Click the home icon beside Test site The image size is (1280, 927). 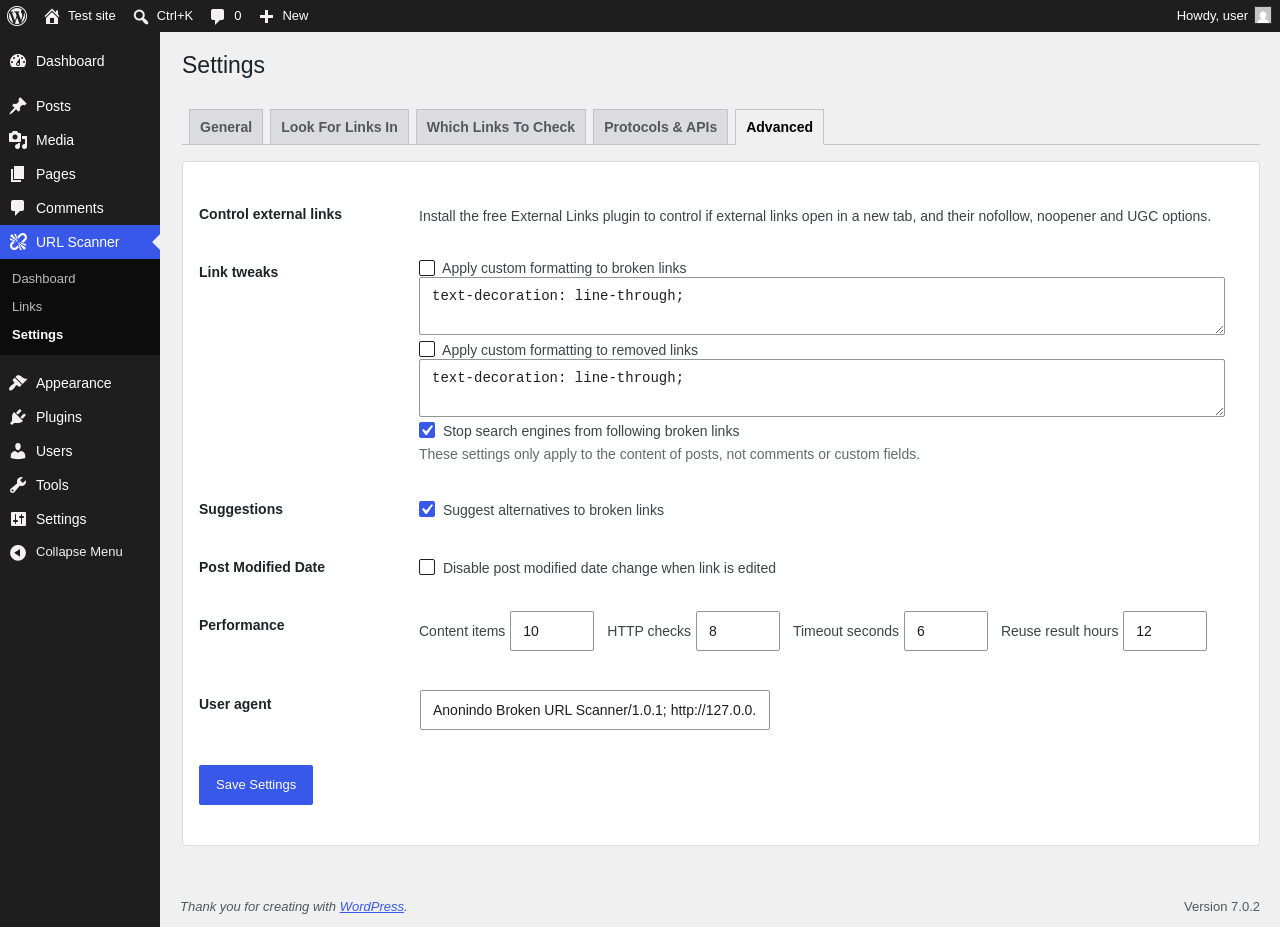click(52, 16)
